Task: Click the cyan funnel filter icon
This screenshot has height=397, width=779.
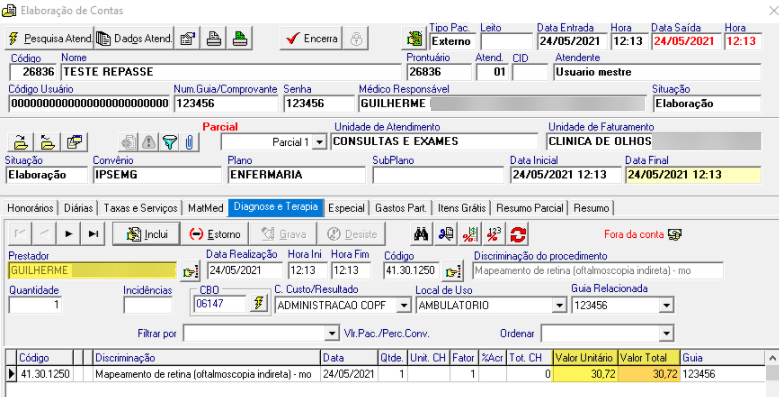Action: click(x=169, y=143)
